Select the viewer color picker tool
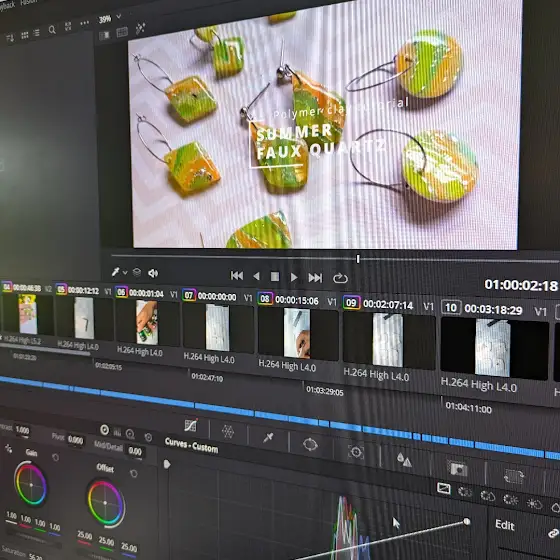The height and width of the screenshot is (560, 560). click(116, 272)
